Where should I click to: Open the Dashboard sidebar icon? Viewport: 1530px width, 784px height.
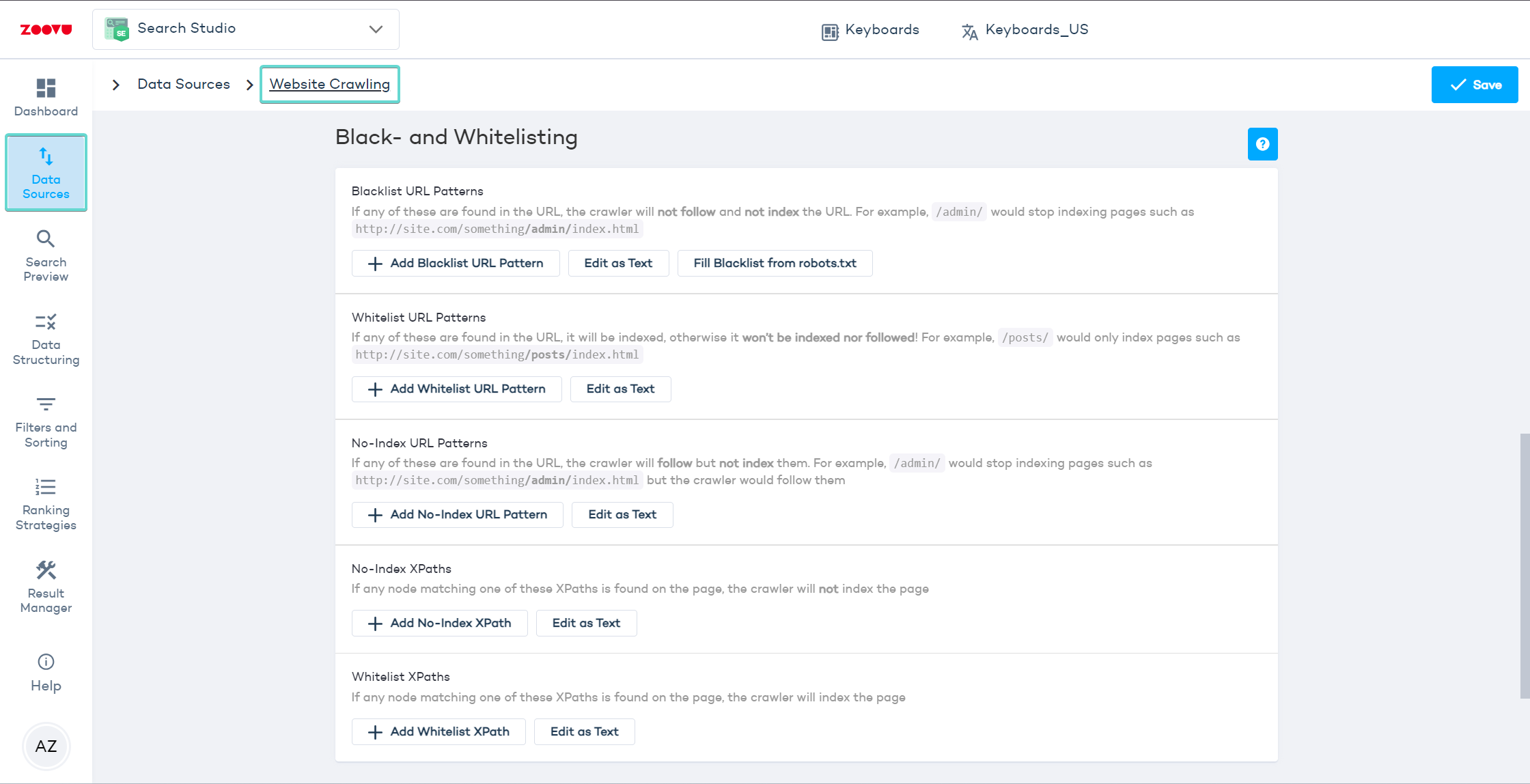(x=46, y=89)
